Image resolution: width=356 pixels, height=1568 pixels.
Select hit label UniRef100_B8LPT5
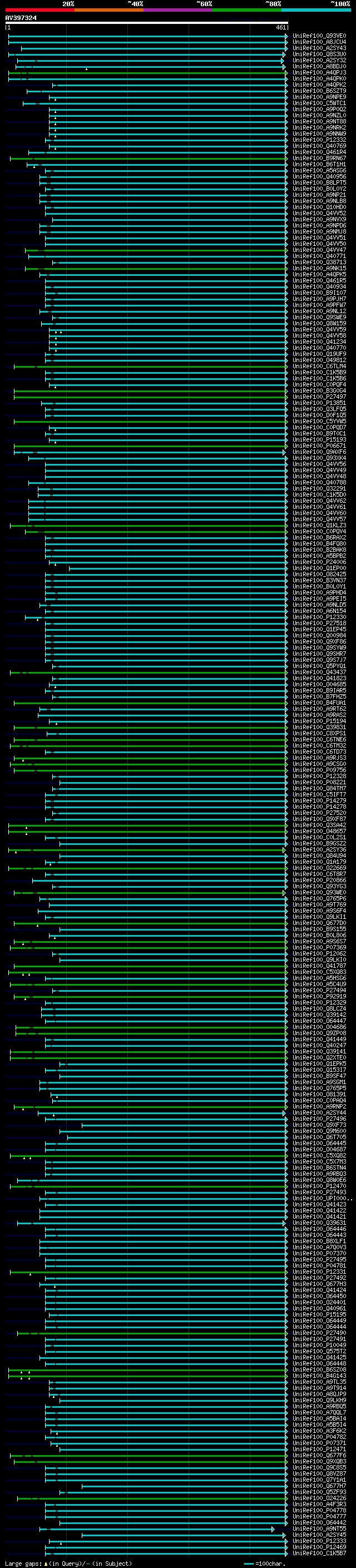tap(319, 182)
